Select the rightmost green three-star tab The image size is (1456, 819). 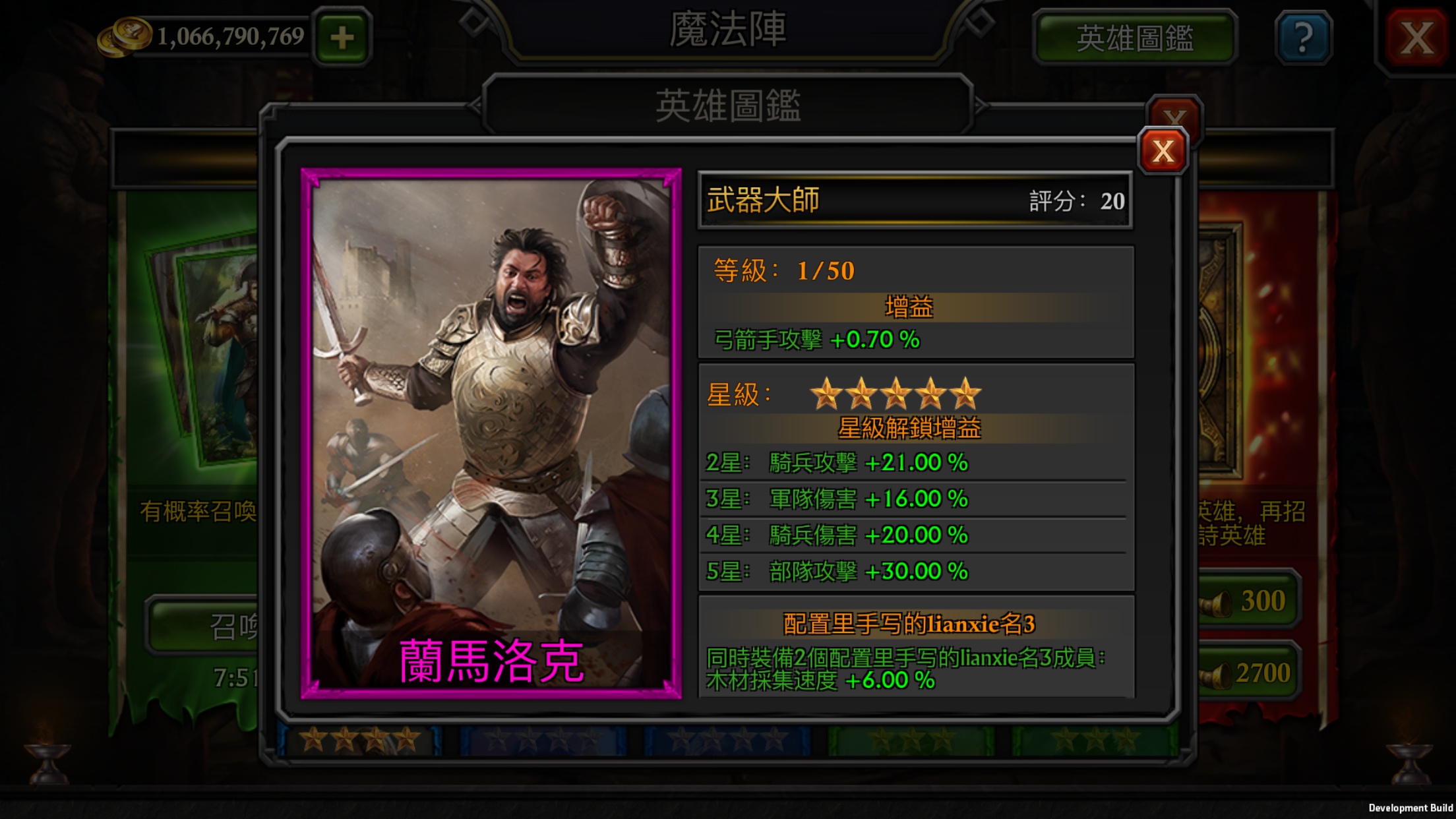(x=1094, y=740)
